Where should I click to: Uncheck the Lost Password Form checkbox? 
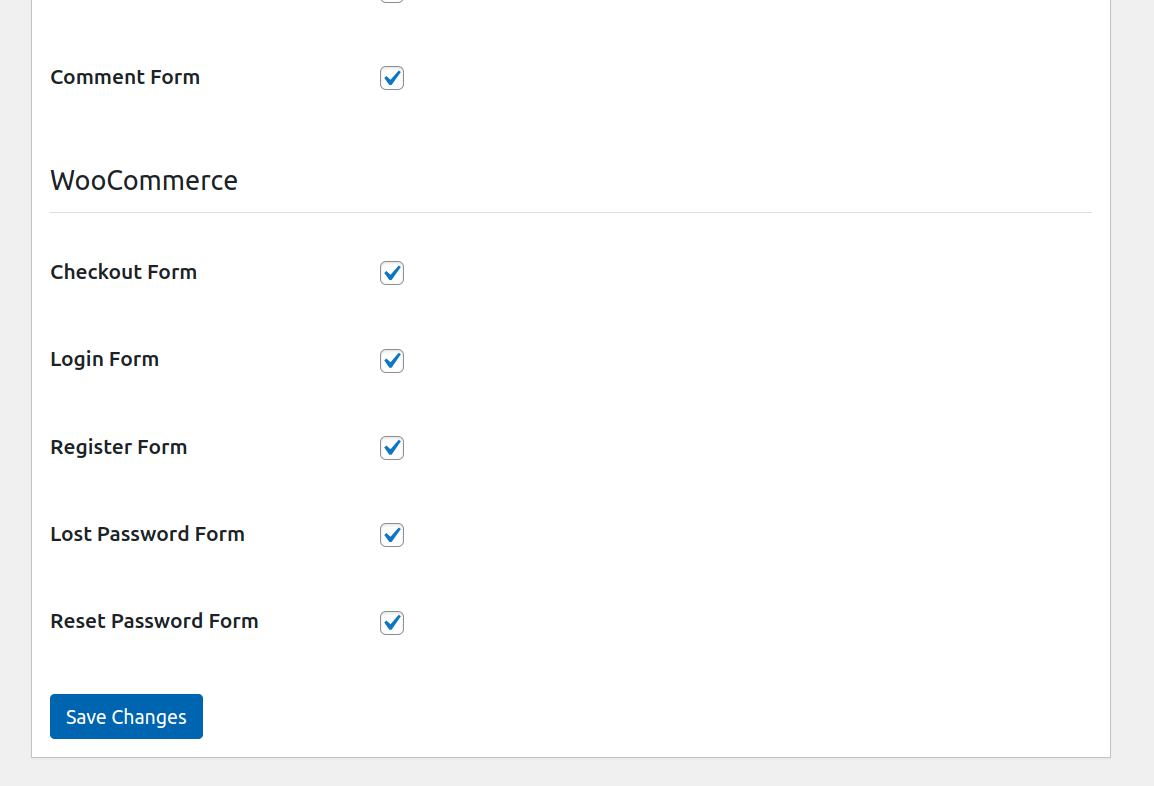point(392,535)
